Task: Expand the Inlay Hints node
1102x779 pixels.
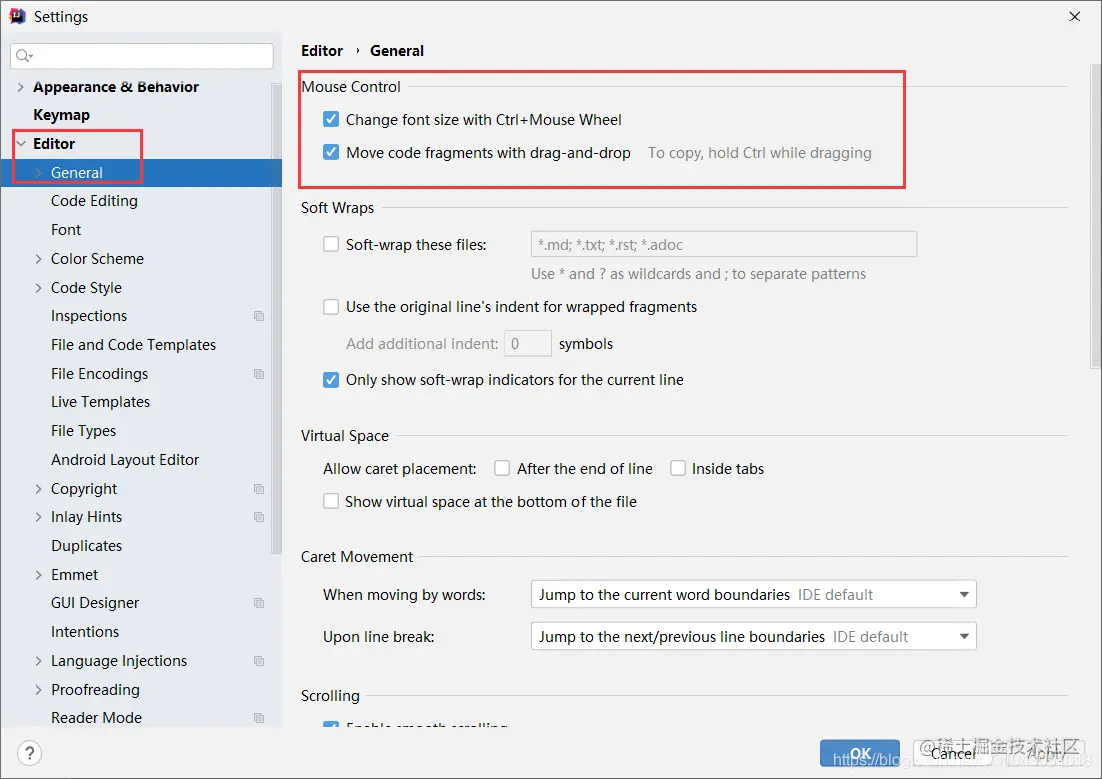Action: tap(39, 517)
